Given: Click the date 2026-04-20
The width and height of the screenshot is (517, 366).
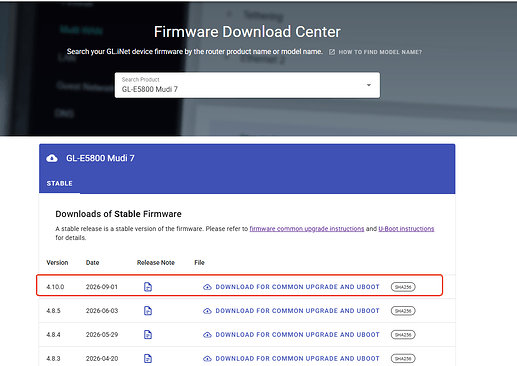Looking at the screenshot, I should (102, 359).
